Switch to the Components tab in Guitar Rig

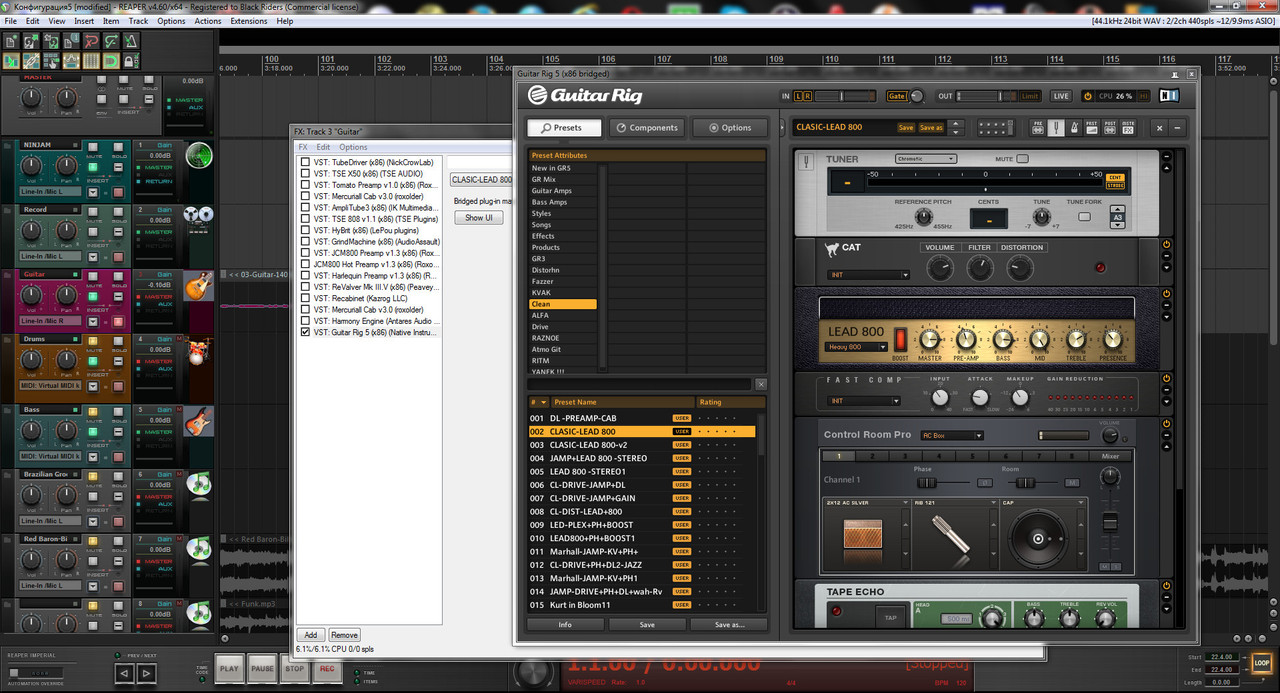point(646,128)
